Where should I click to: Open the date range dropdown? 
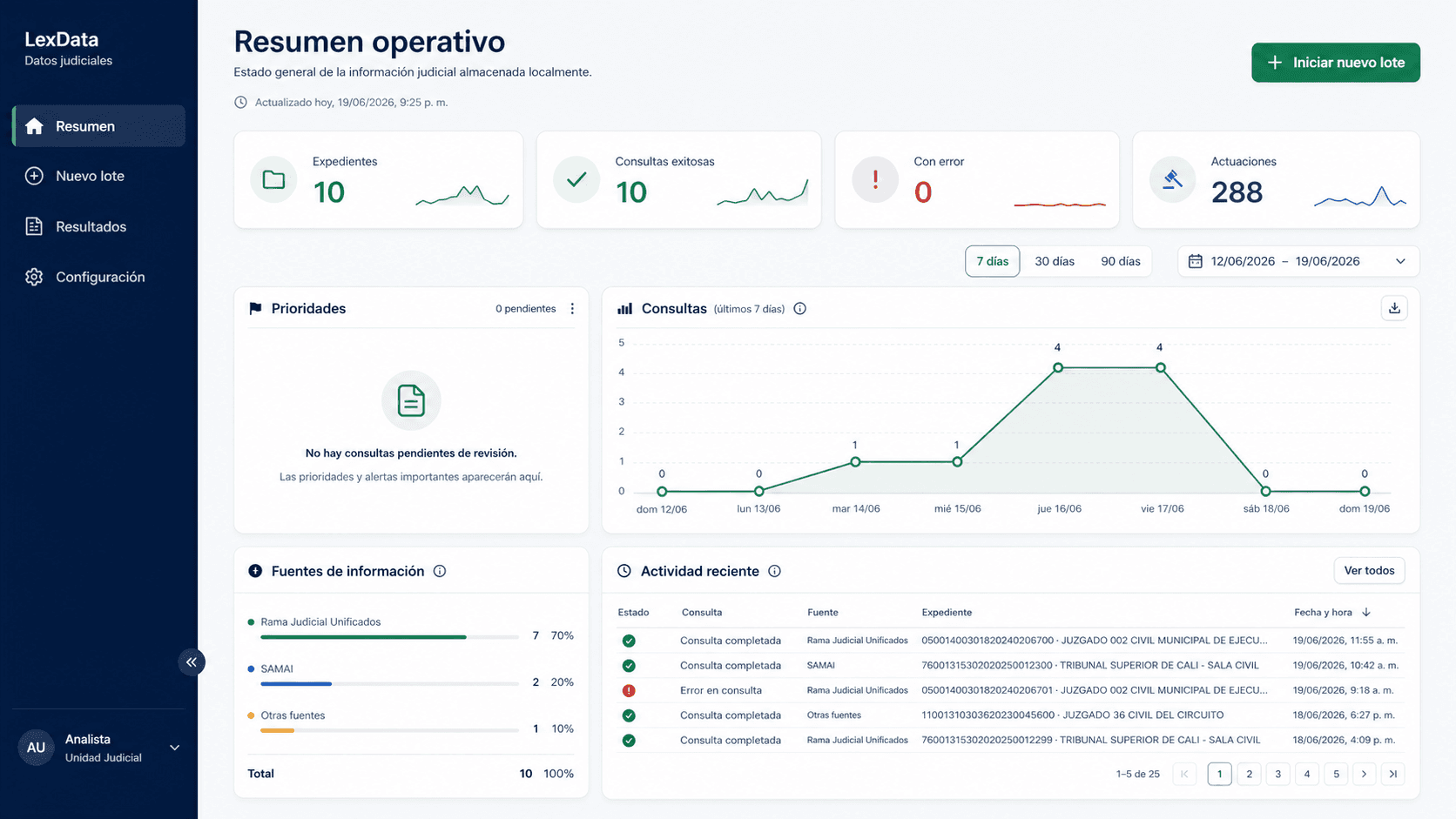click(x=1298, y=261)
